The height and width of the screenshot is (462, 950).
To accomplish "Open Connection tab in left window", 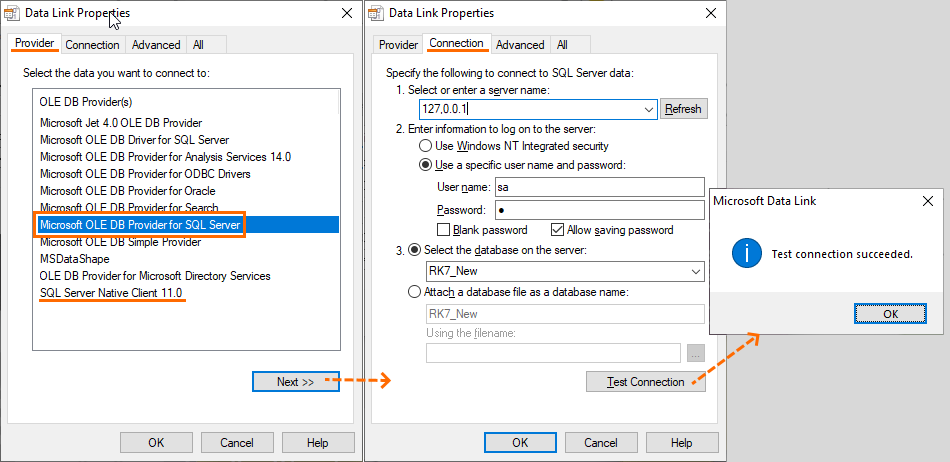I will 92,45.
